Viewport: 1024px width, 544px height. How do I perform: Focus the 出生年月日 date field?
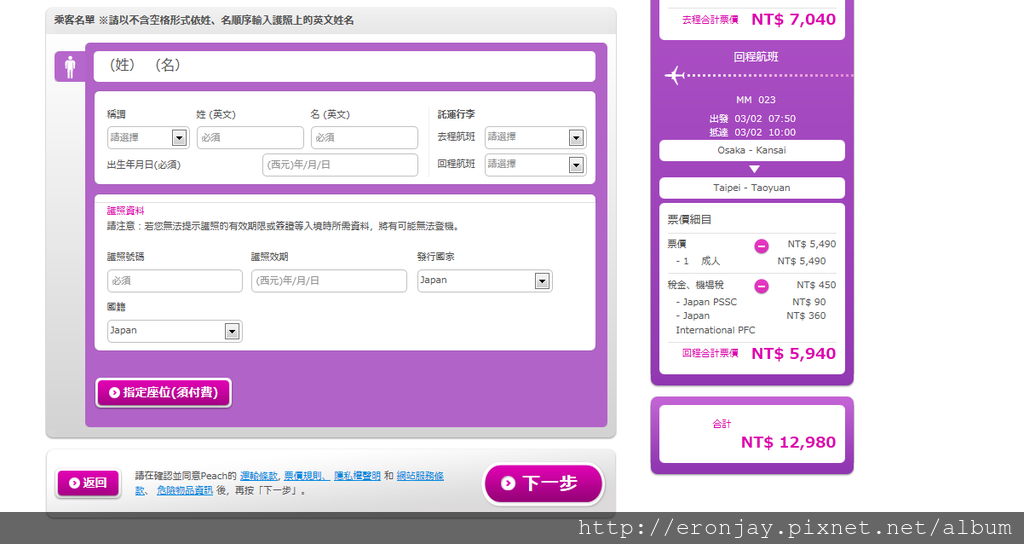[340, 165]
